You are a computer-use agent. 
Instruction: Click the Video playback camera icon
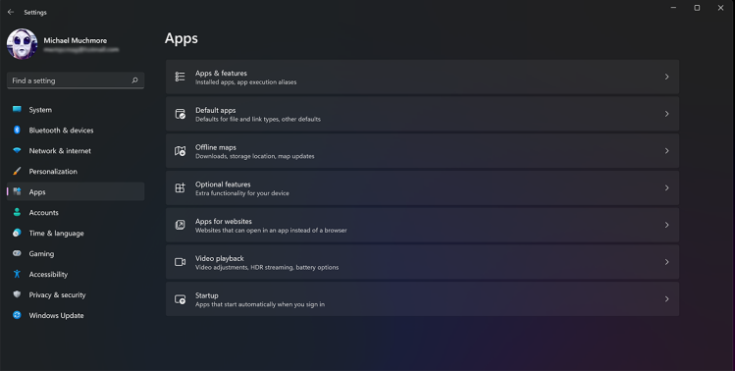pos(180,262)
